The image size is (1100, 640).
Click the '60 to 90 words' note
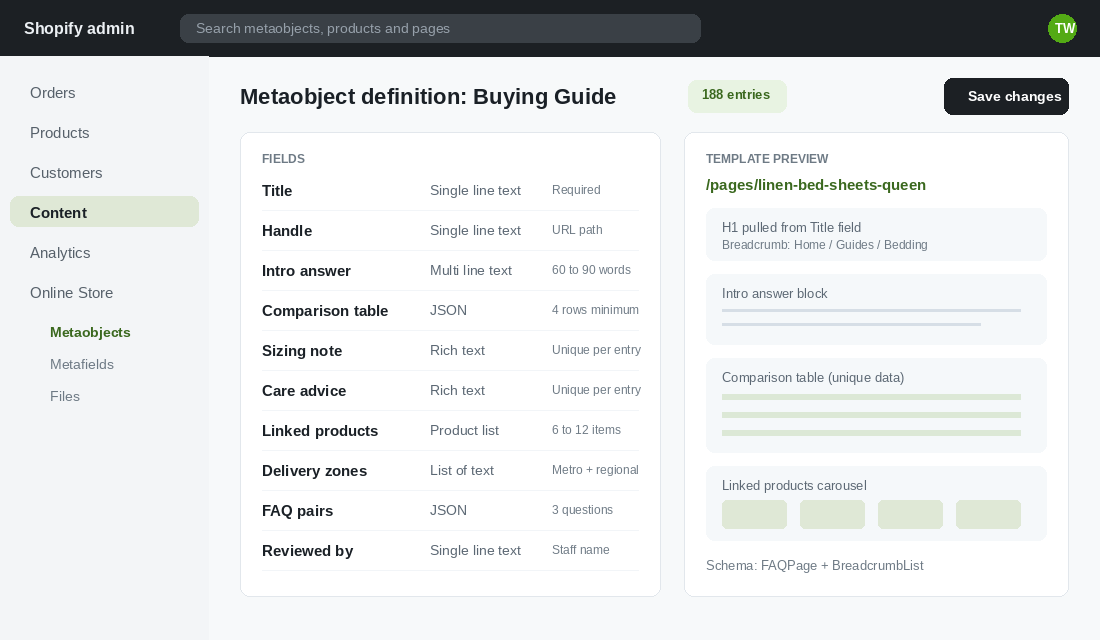[x=591, y=270]
